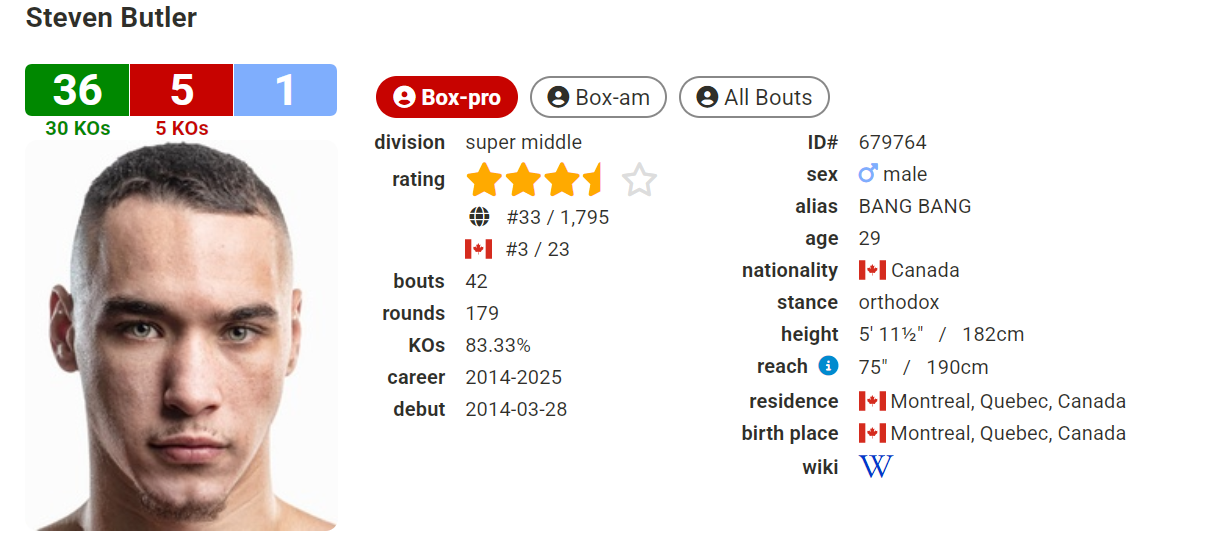Image resolution: width=1215 pixels, height=550 pixels.
Task: Show the All Bouts tab
Action: pos(754,97)
